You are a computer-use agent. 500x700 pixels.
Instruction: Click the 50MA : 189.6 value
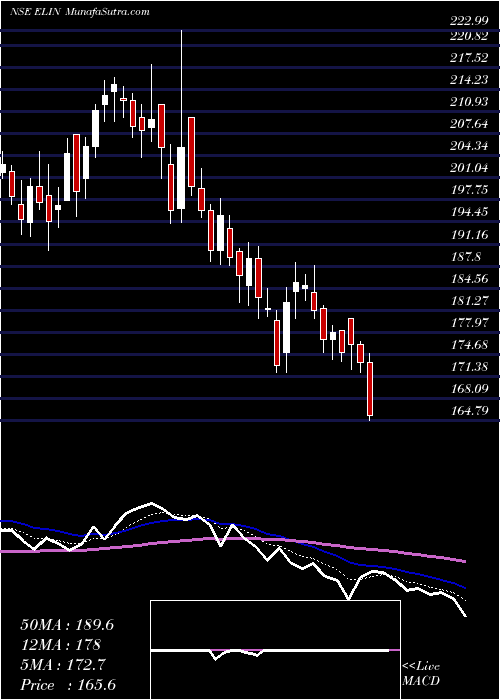(x=67, y=625)
